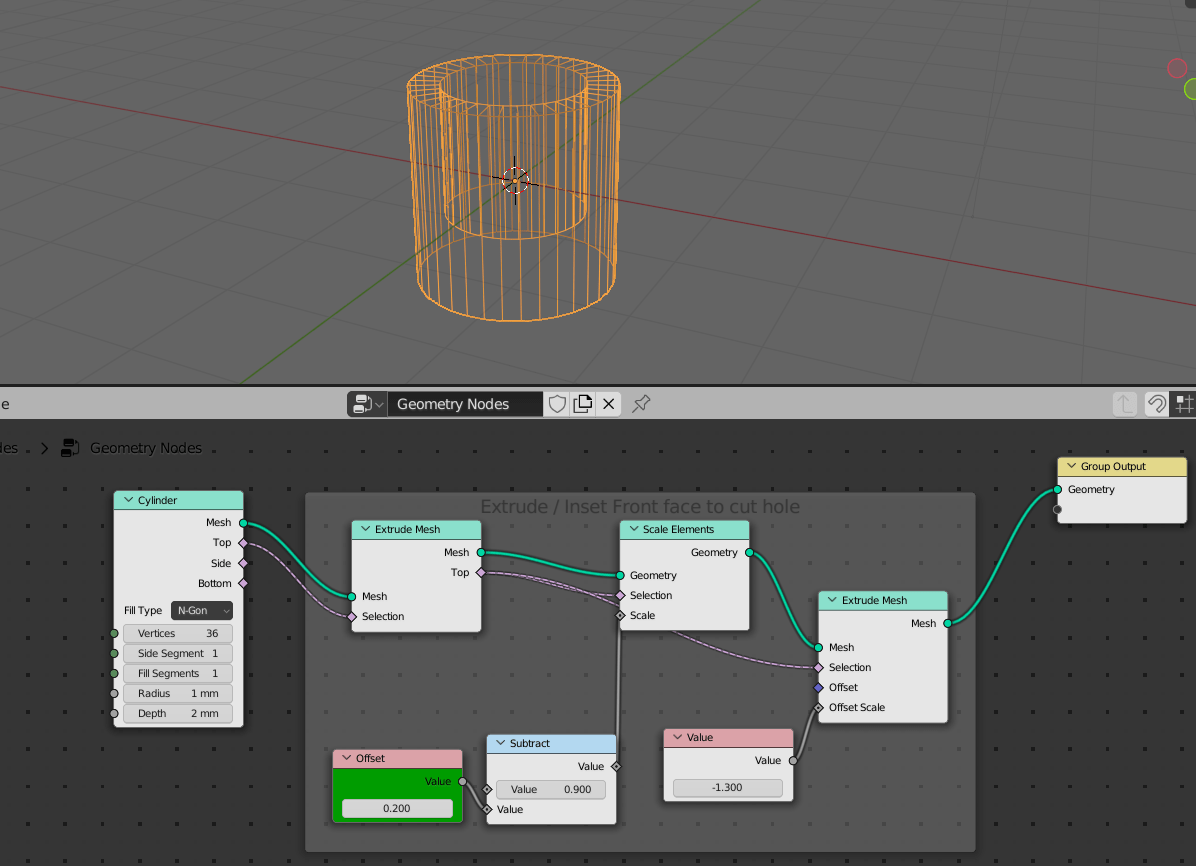Click the parent node tree up-arrow icon
The image size is (1196, 866).
click(1125, 404)
